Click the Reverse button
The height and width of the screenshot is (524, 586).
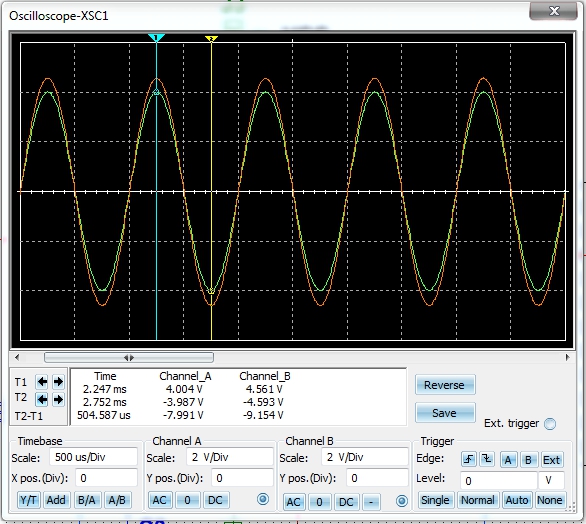click(x=445, y=385)
